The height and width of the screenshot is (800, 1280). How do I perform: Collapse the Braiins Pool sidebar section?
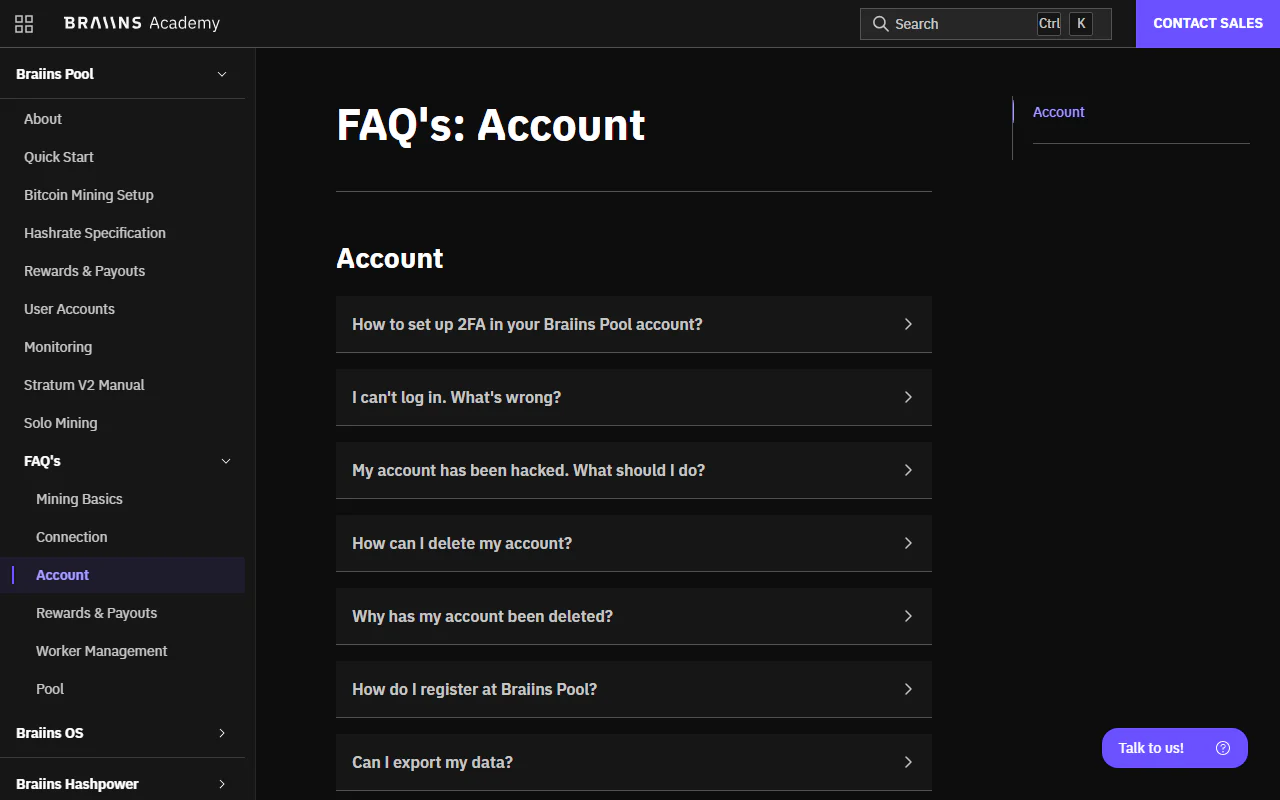click(x=222, y=74)
